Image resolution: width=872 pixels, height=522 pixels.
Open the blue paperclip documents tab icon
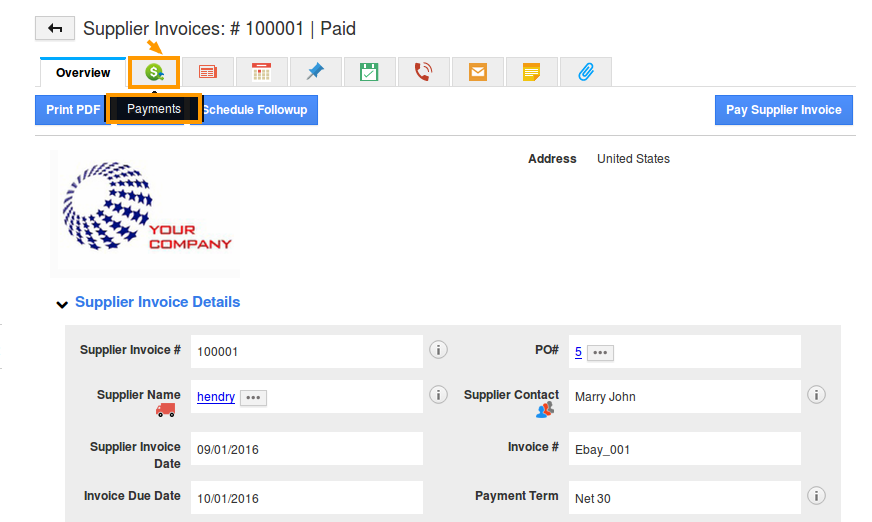tap(586, 72)
